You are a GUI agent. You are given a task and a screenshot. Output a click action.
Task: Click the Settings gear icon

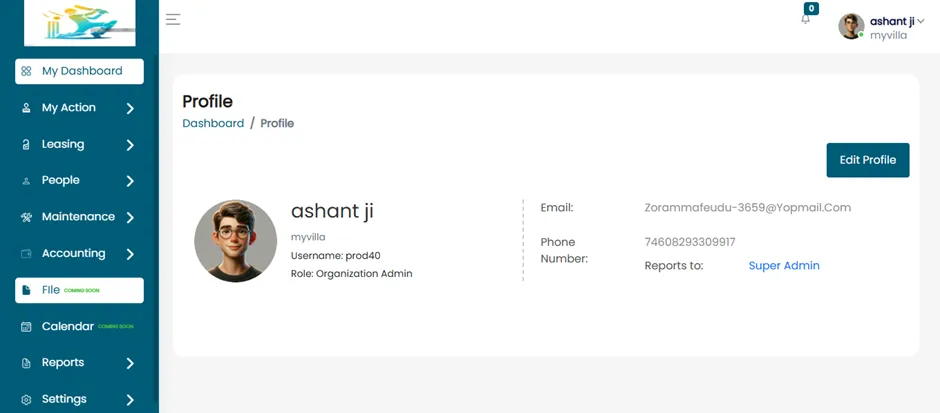pyautogui.click(x=26, y=399)
